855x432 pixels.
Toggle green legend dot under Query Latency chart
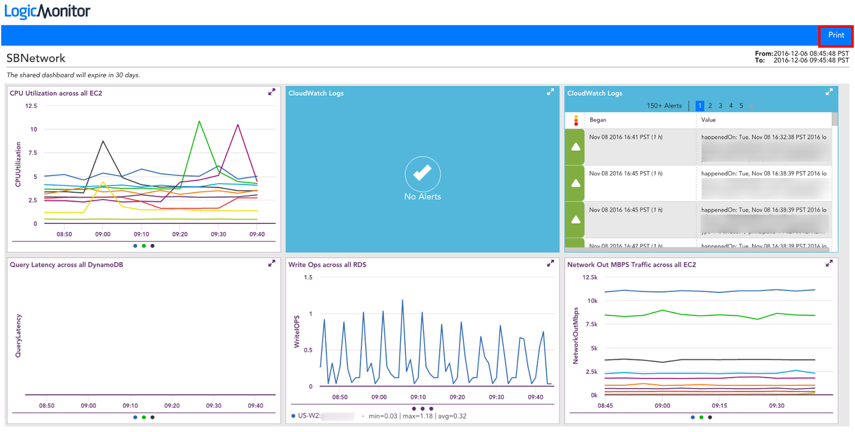click(144, 417)
